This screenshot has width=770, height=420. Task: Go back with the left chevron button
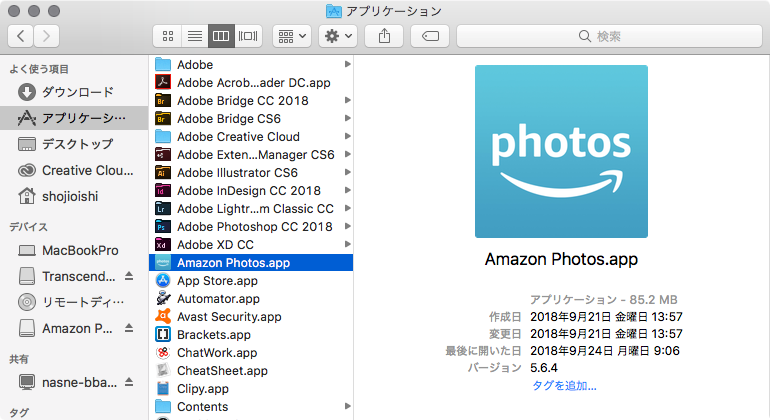tap(21, 36)
